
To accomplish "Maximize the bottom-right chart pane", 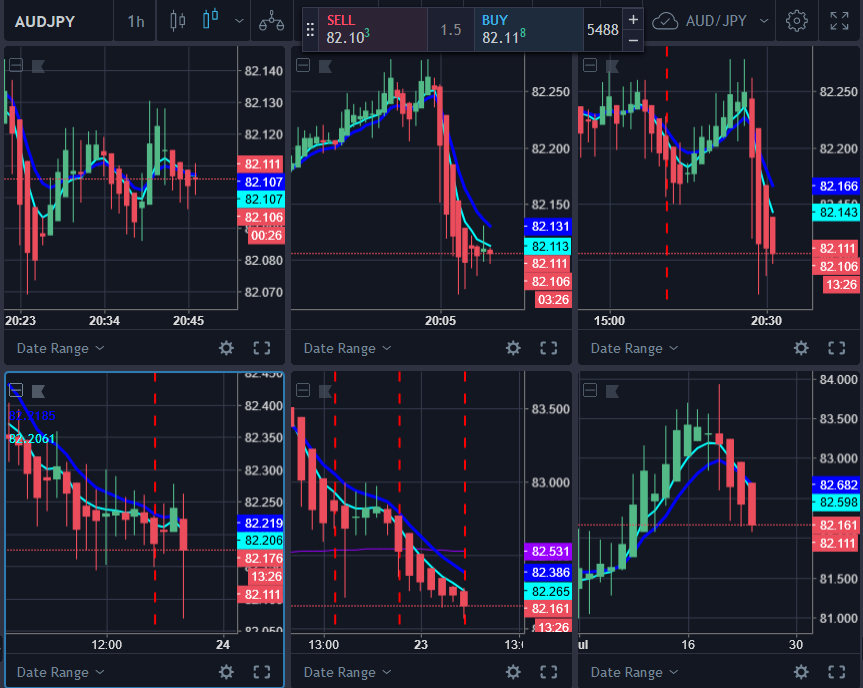I will pos(836,672).
